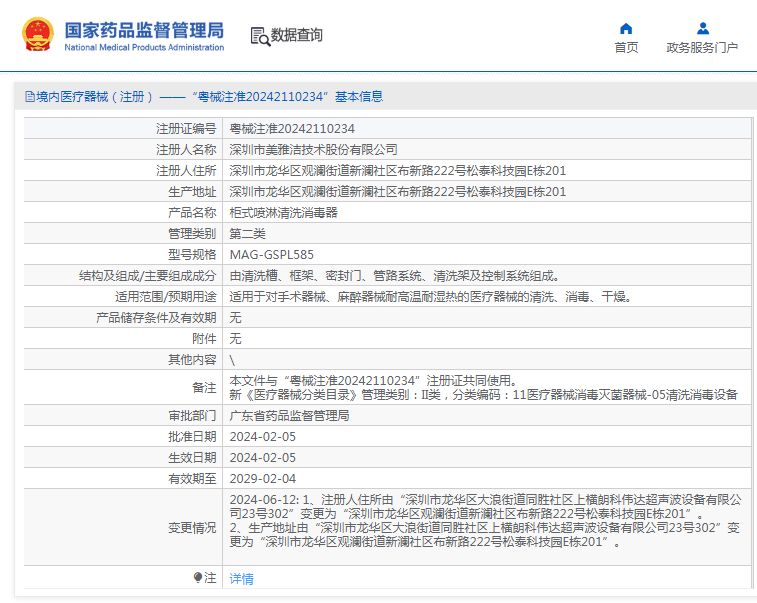Click the 生产地址 label
757x603 pixels.
(x=192, y=192)
